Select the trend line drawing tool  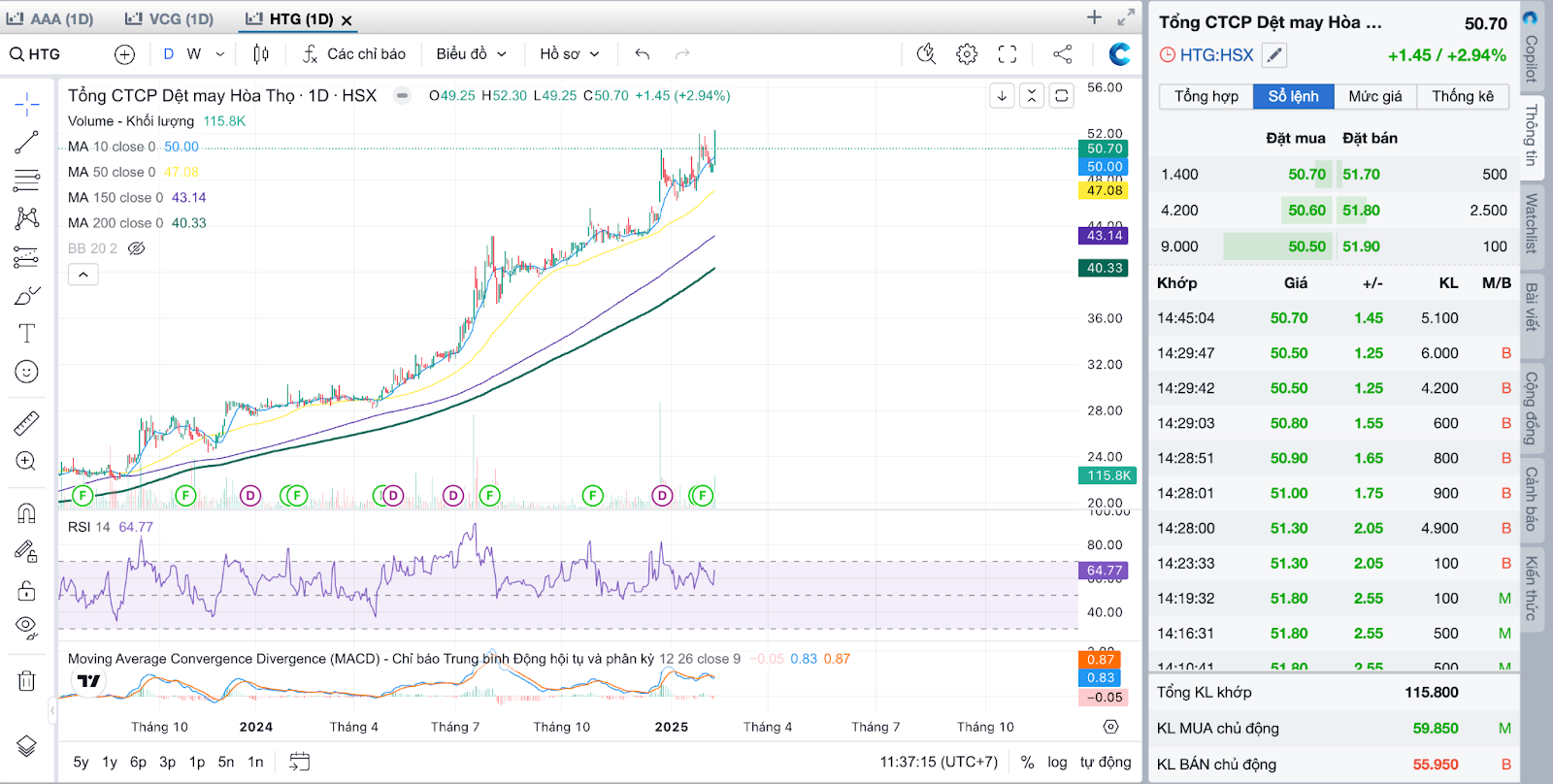point(26,143)
